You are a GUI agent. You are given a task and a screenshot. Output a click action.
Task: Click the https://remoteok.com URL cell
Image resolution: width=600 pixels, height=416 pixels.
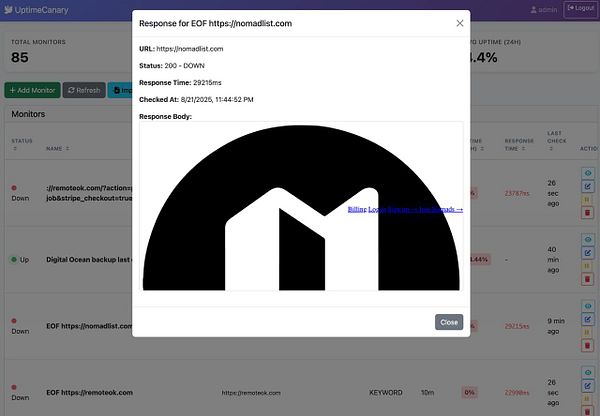click(x=251, y=393)
